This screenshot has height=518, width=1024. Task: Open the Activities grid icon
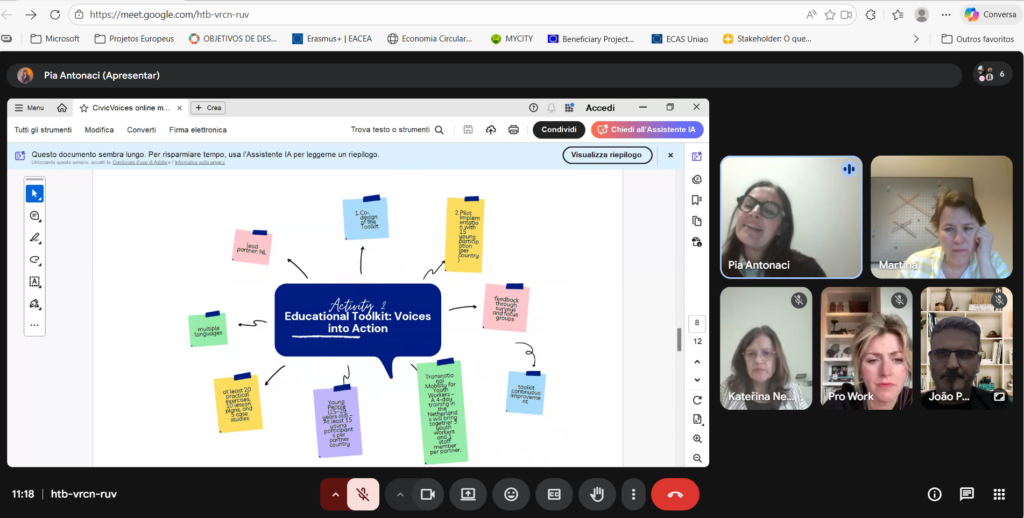998,494
